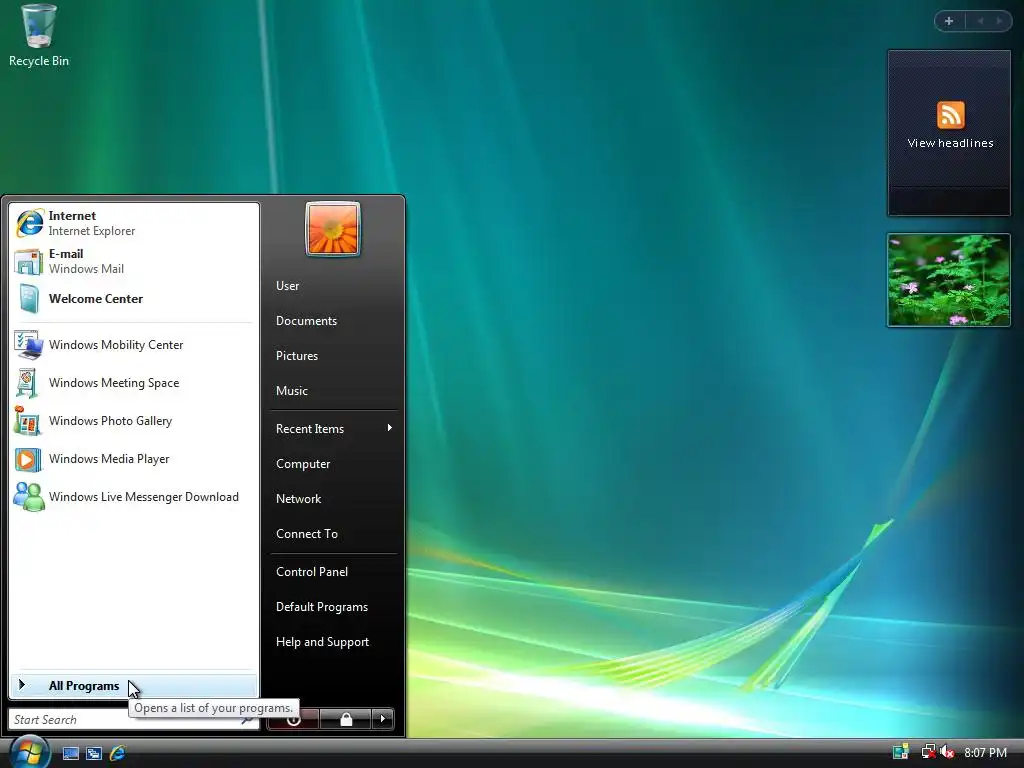
Task: Click View headlines in the feed gadget
Action: (x=950, y=143)
